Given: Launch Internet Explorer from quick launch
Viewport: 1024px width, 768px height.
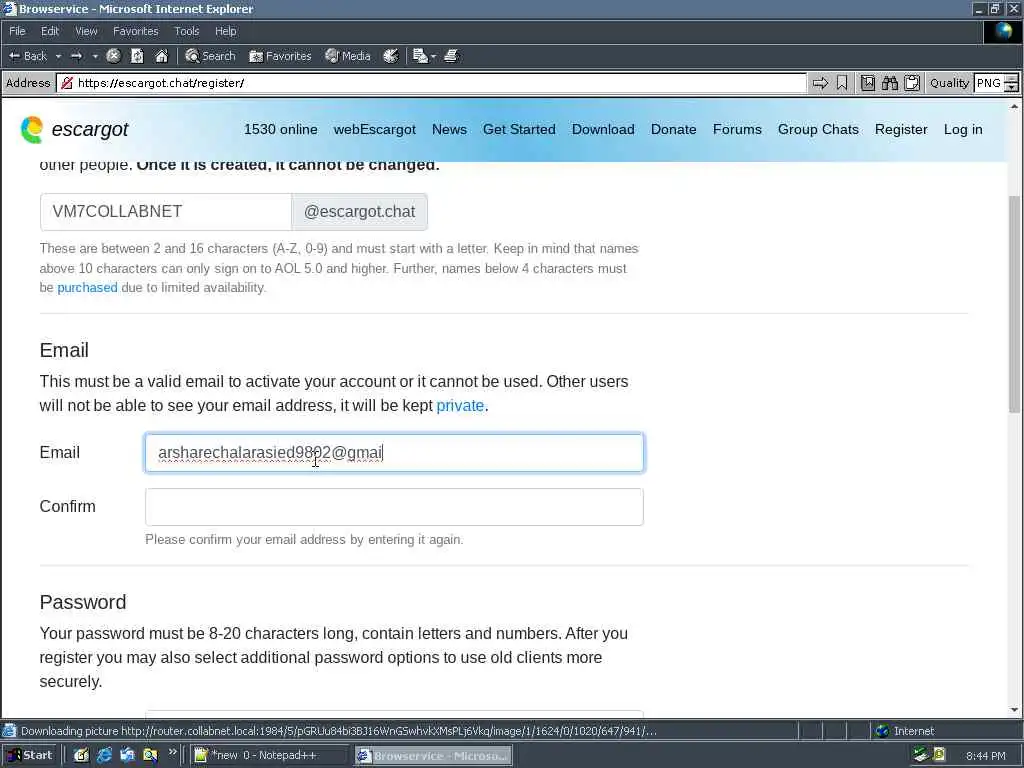Looking at the screenshot, I should [104, 756].
